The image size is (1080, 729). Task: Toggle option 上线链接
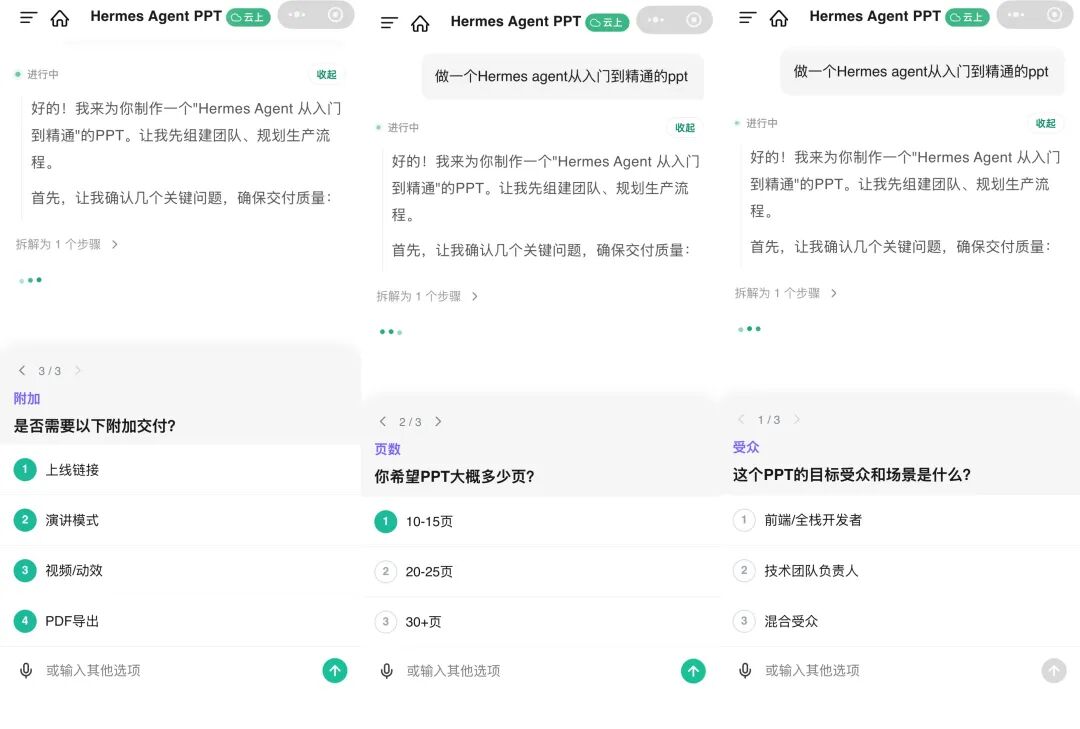[180, 470]
